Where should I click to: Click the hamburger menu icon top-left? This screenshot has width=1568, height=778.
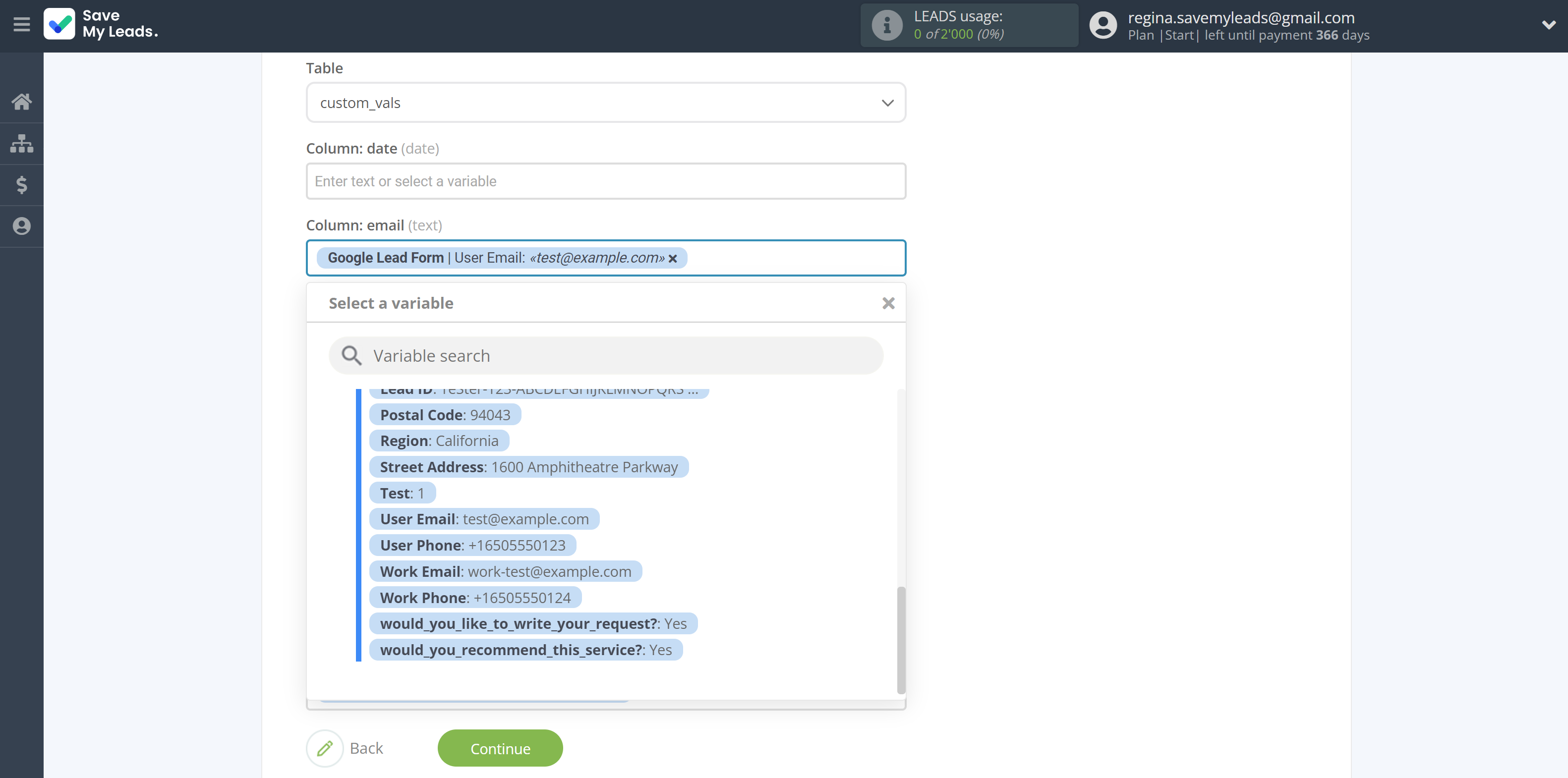pyautogui.click(x=22, y=25)
